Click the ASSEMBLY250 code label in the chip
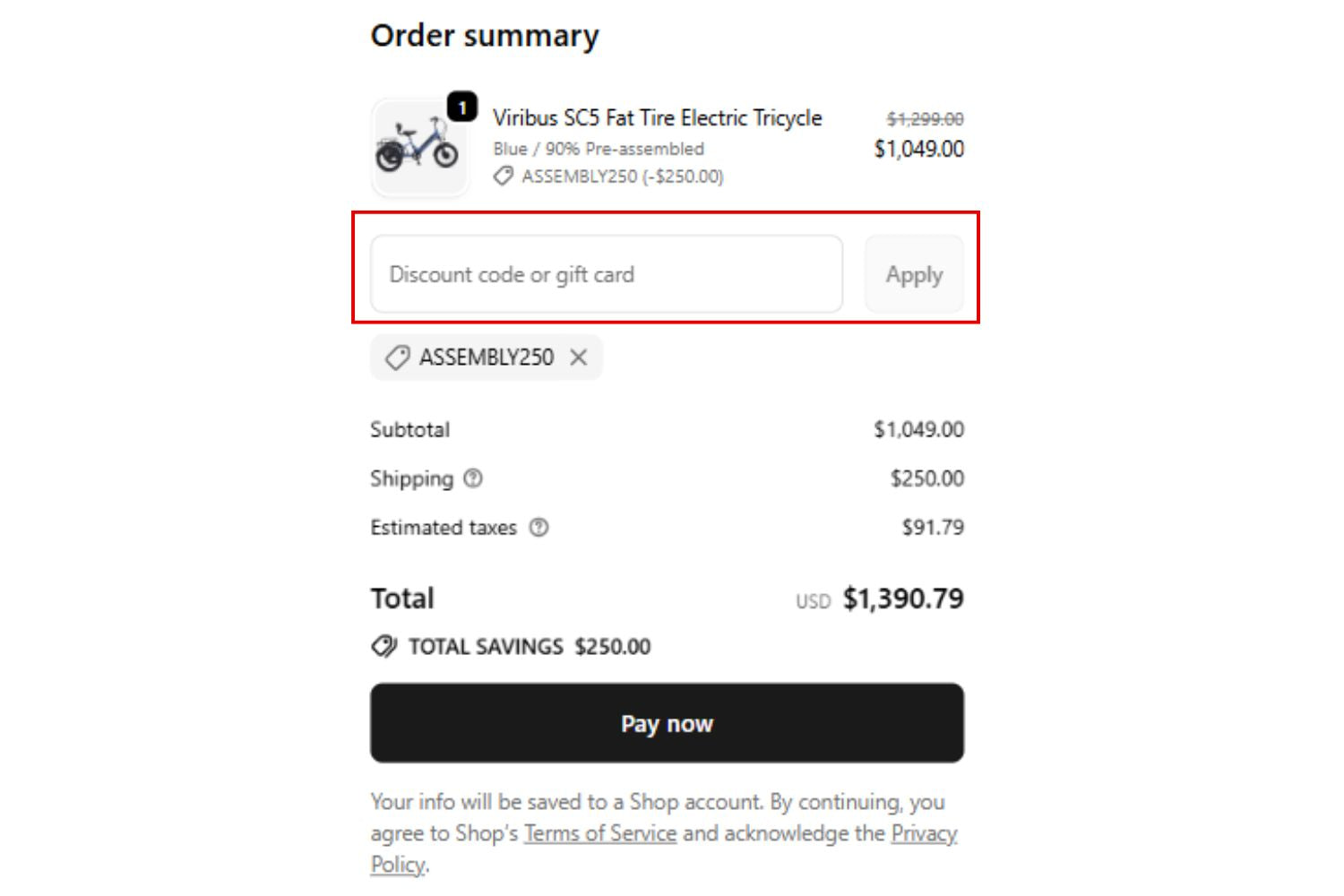 pos(486,358)
